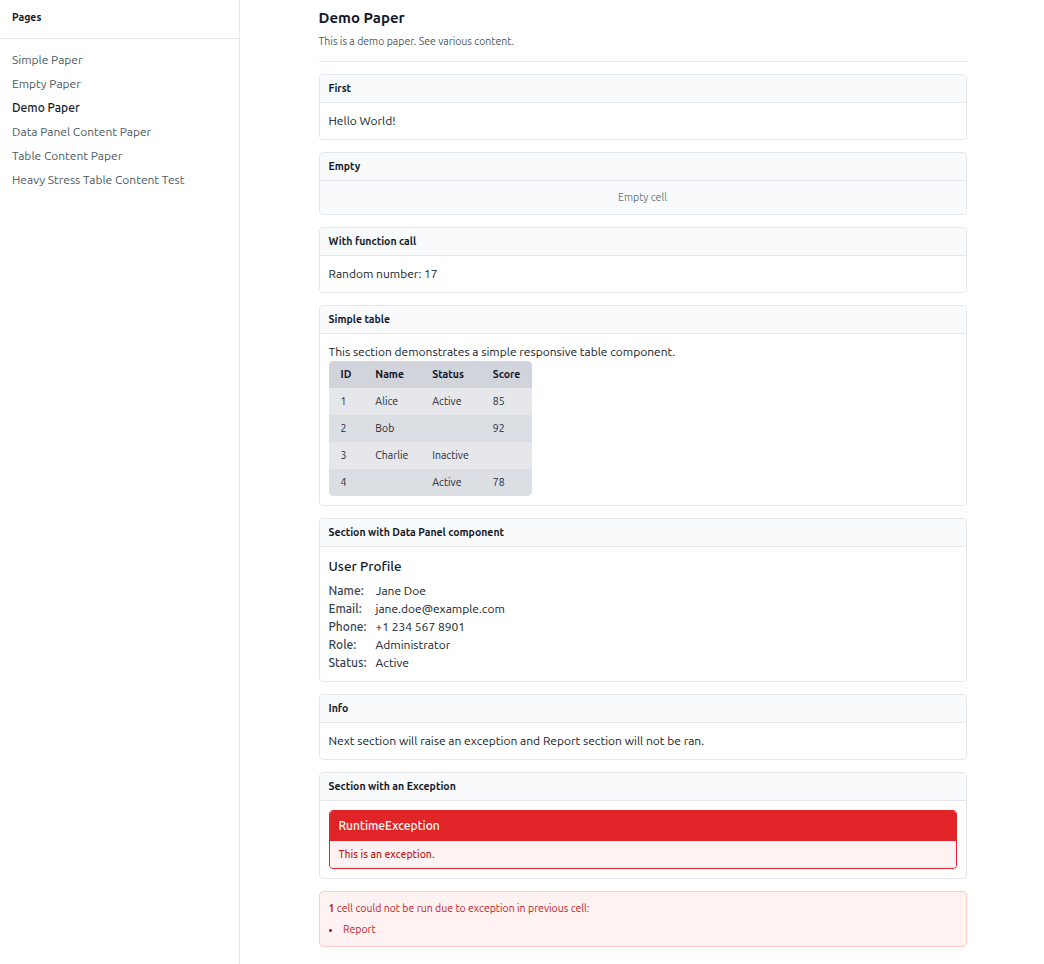This screenshot has height=964, width=1044.
Task: Click the 'Empty cell' placeholder text
Action: (642, 197)
